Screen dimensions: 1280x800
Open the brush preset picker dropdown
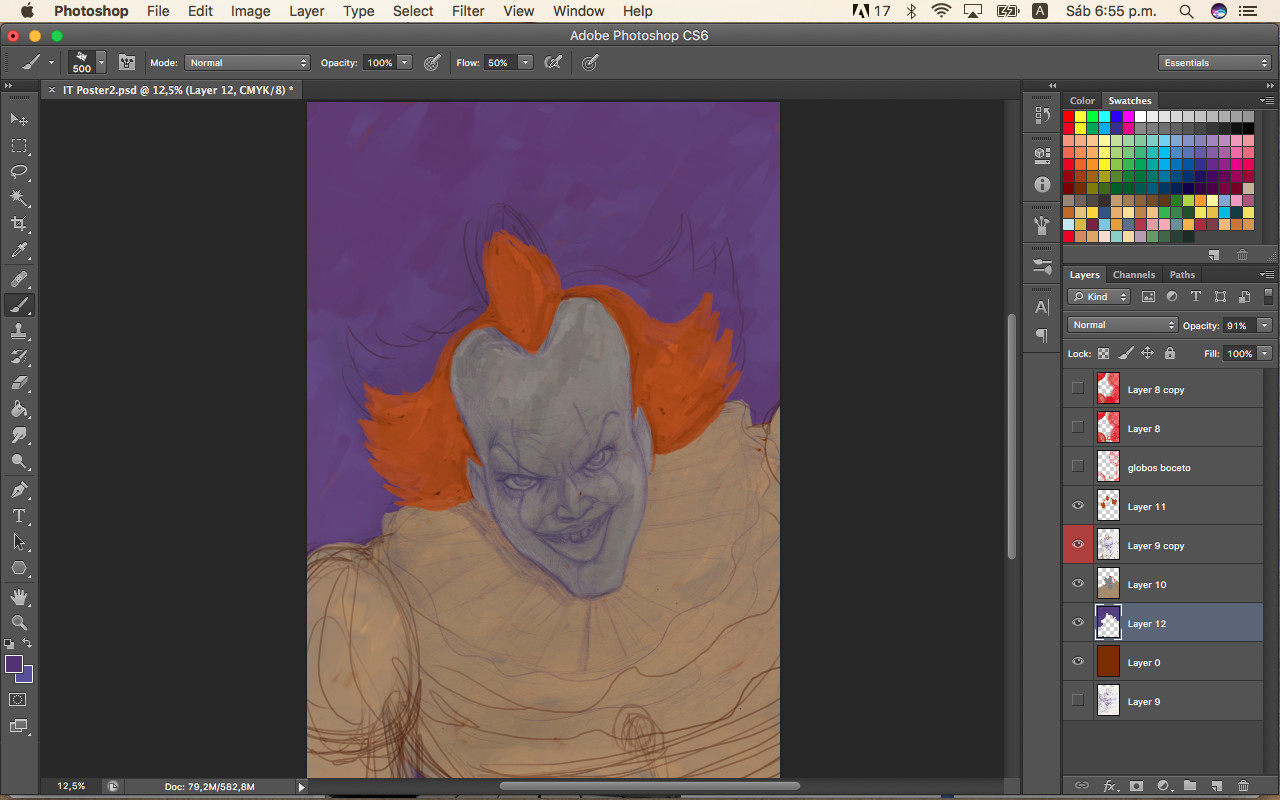click(101, 63)
